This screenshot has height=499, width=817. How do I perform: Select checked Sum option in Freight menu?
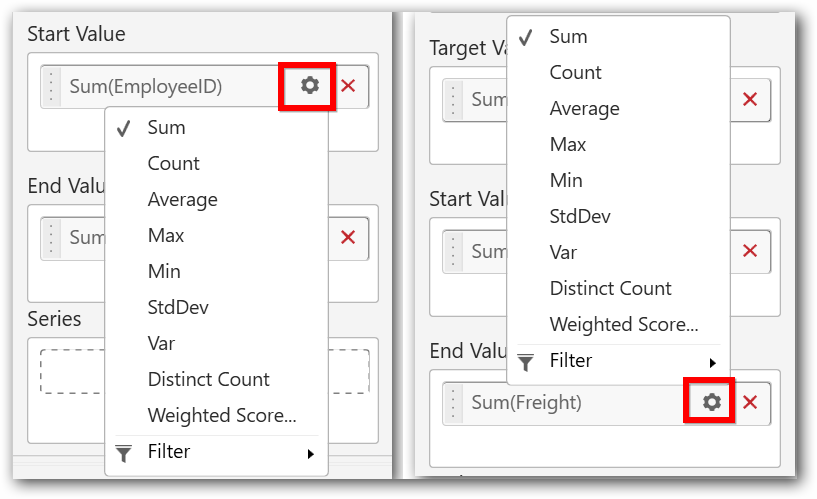(x=568, y=36)
